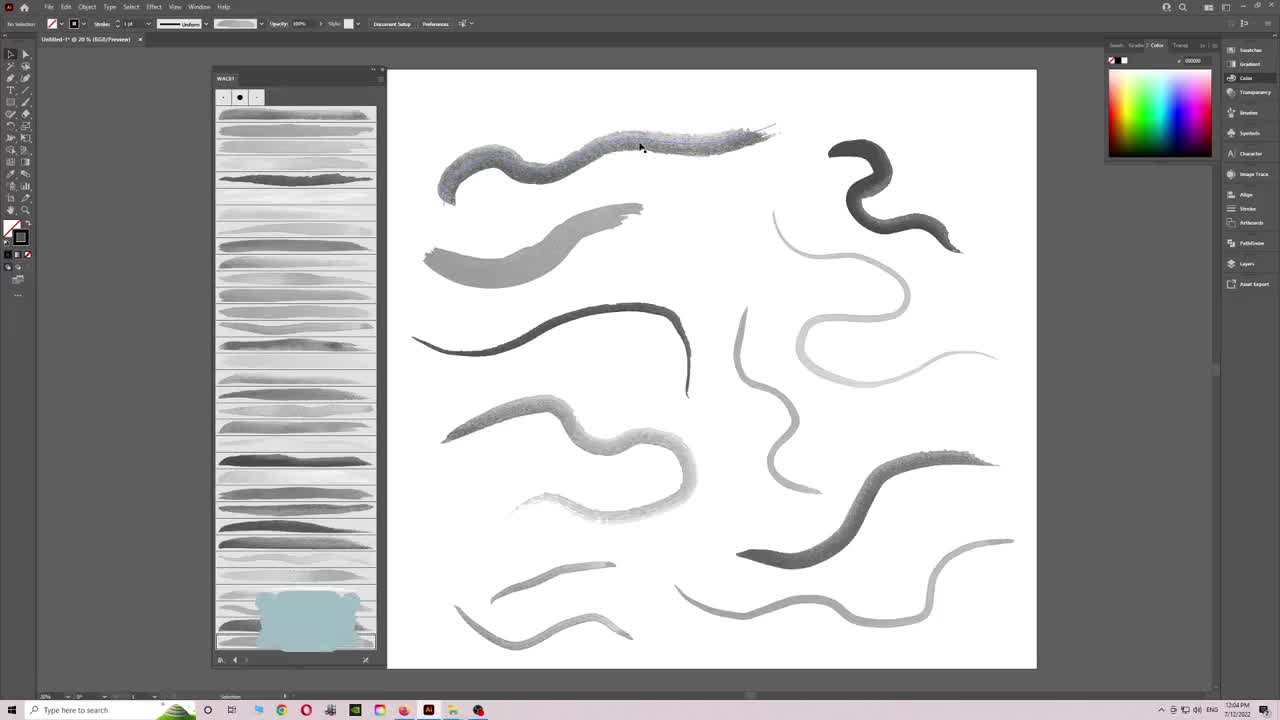Open Asset Export panel
Viewport: 1280px width, 720px height.
(1247, 284)
